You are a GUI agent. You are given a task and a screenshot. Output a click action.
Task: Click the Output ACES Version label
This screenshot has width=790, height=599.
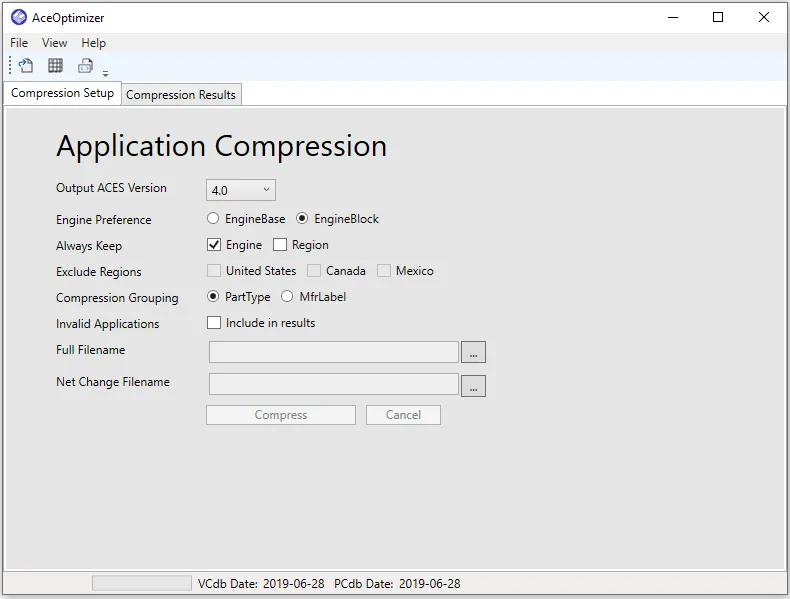[111, 188]
